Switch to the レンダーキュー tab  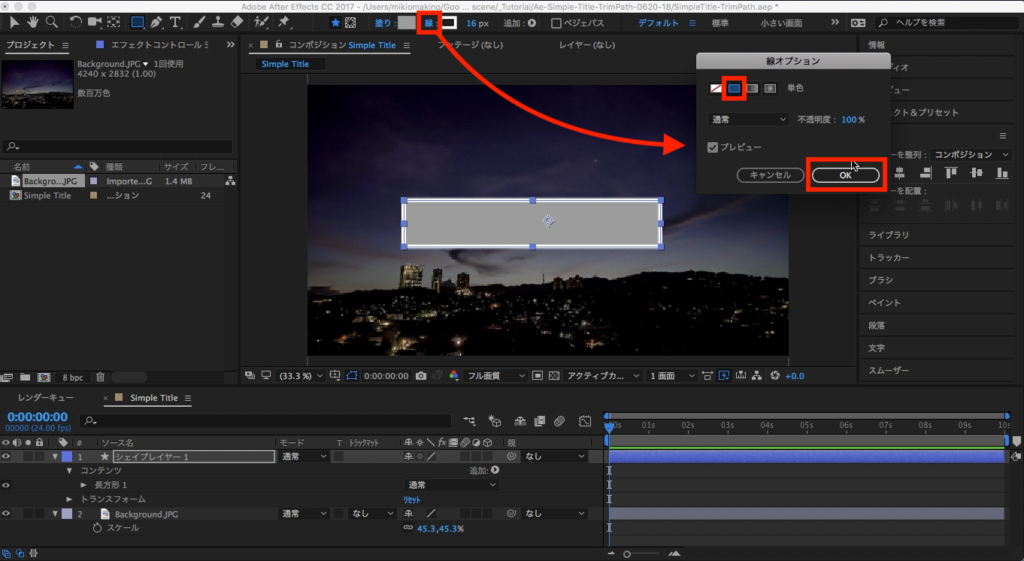coord(46,398)
